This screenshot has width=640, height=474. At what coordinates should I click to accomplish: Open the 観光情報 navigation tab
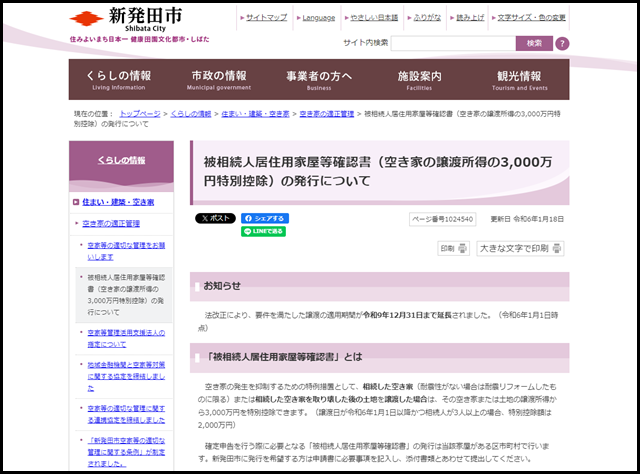(x=519, y=80)
